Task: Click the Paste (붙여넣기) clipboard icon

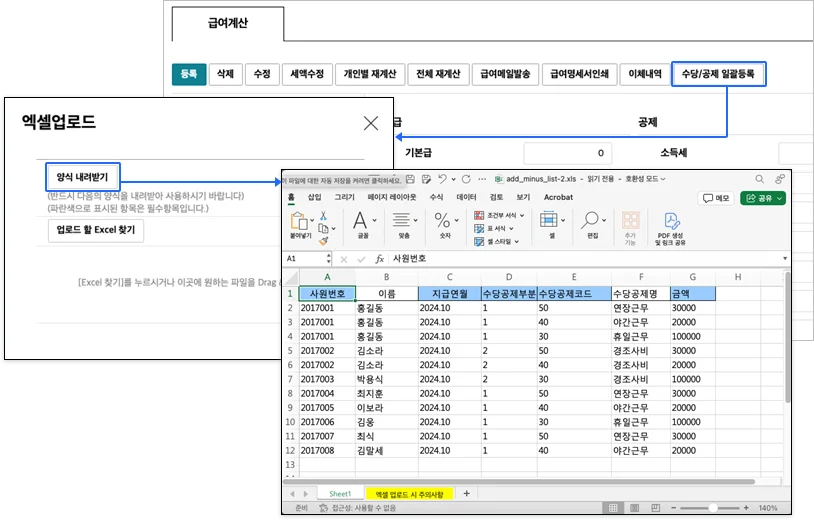Action: [x=301, y=221]
